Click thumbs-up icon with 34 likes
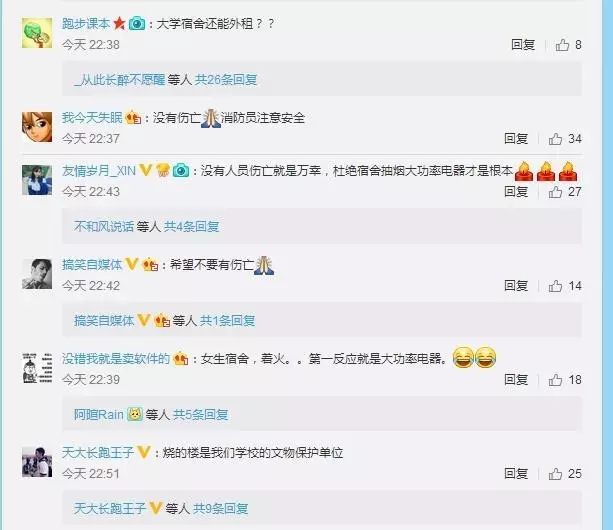The height and width of the screenshot is (530, 613). tap(555, 139)
